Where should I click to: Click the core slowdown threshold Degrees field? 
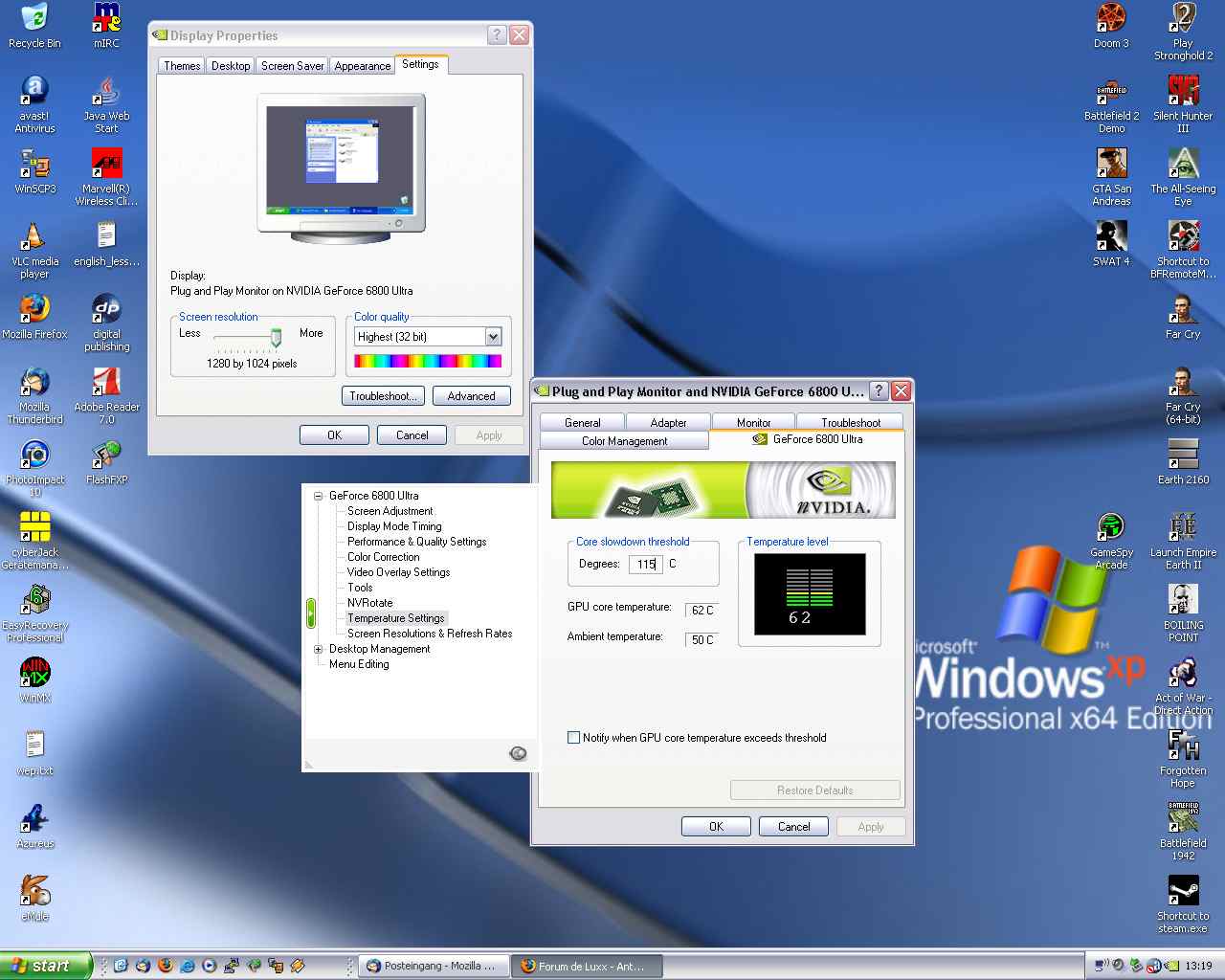coord(646,565)
